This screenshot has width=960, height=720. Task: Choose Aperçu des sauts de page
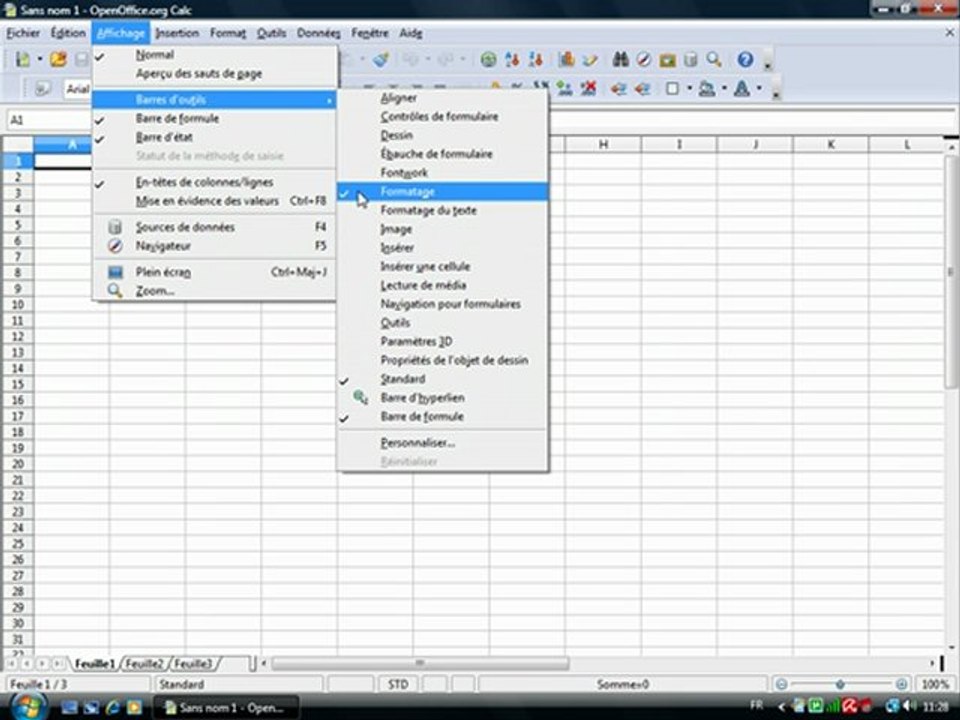pyautogui.click(x=214, y=73)
